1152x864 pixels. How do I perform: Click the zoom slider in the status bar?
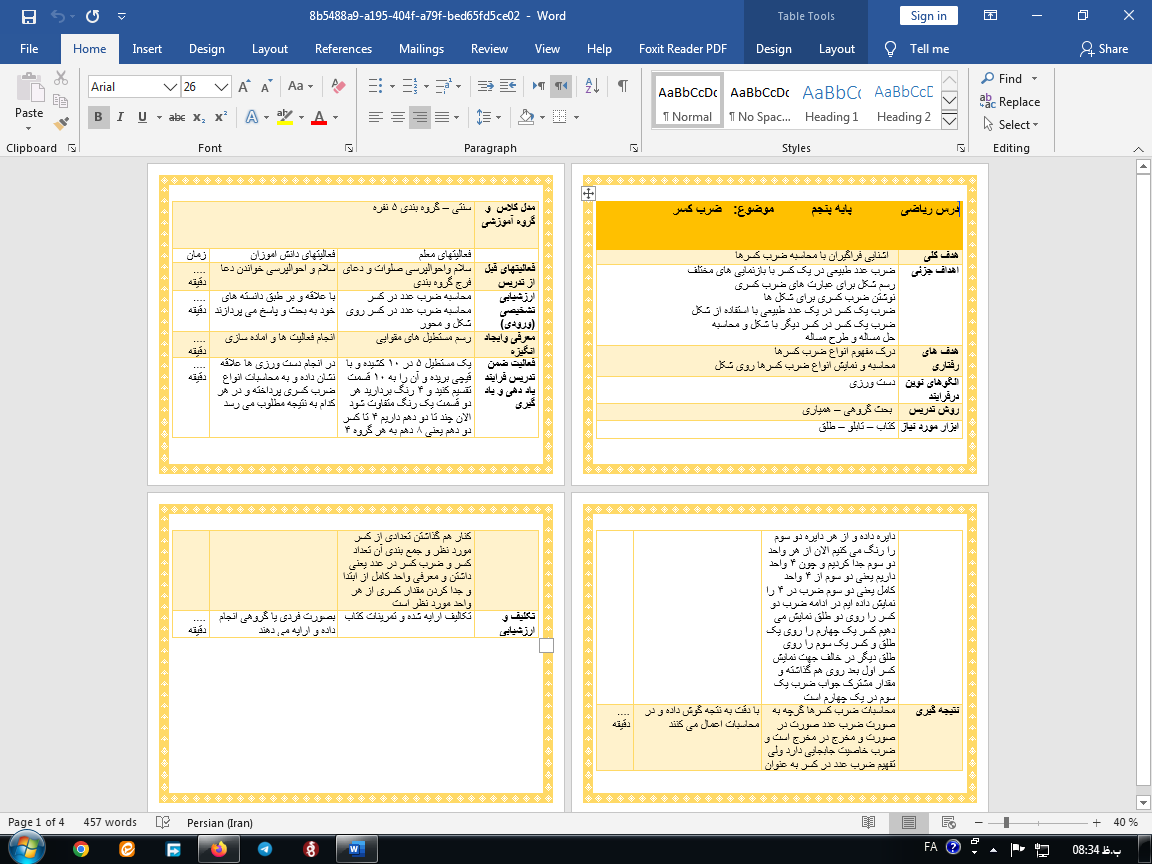(x=1006, y=822)
